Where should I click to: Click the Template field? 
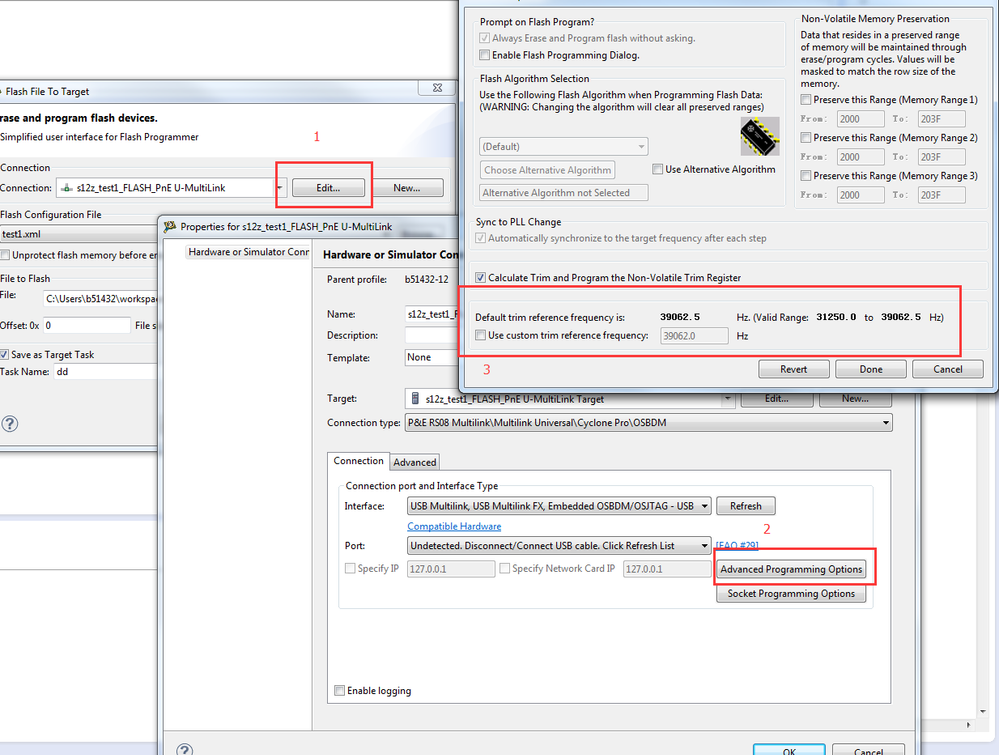pyautogui.click(x=432, y=357)
